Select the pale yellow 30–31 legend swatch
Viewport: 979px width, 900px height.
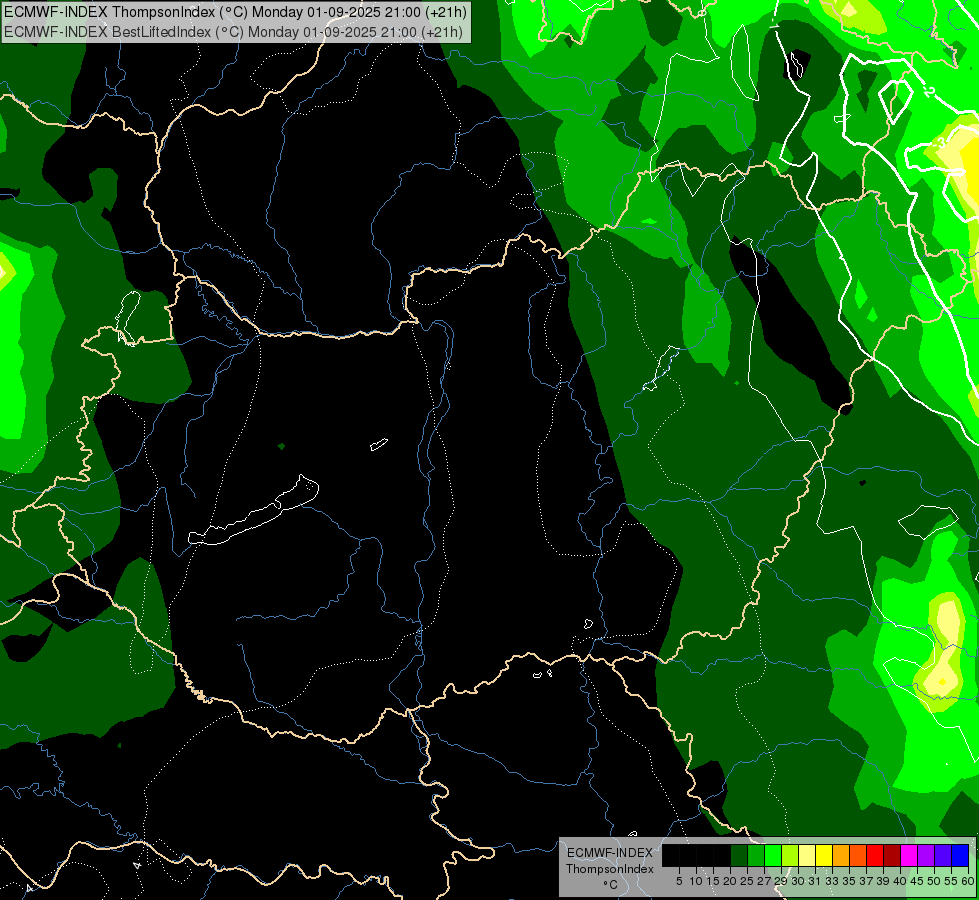tap(807, 855)
